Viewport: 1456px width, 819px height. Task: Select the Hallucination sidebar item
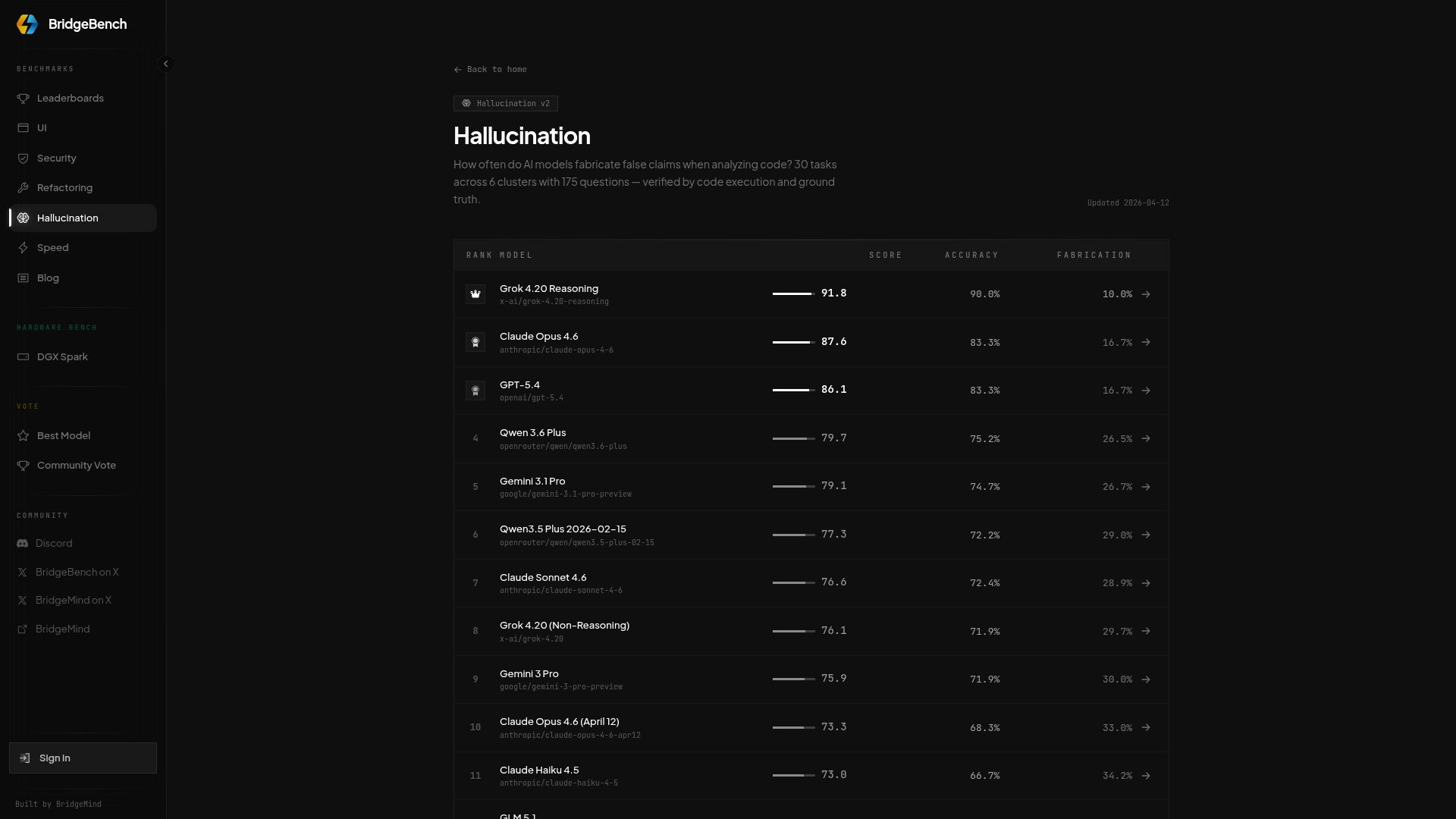point(83,218)
